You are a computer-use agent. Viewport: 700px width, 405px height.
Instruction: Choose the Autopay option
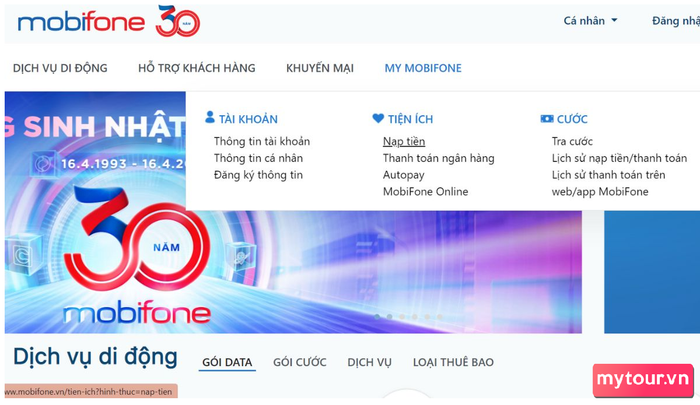click(404, 175)
